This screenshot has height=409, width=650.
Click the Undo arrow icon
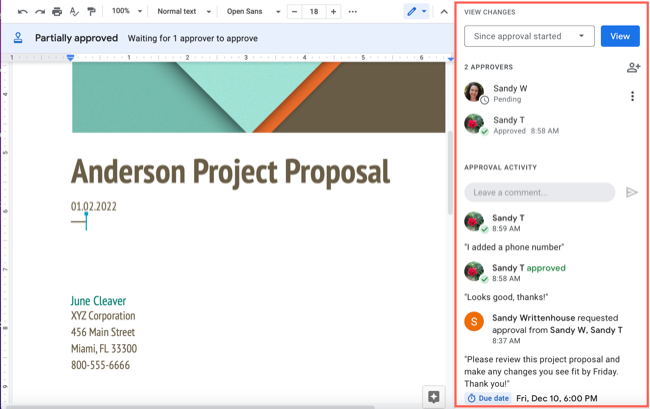pyautogui.click(x=22, y=12)
